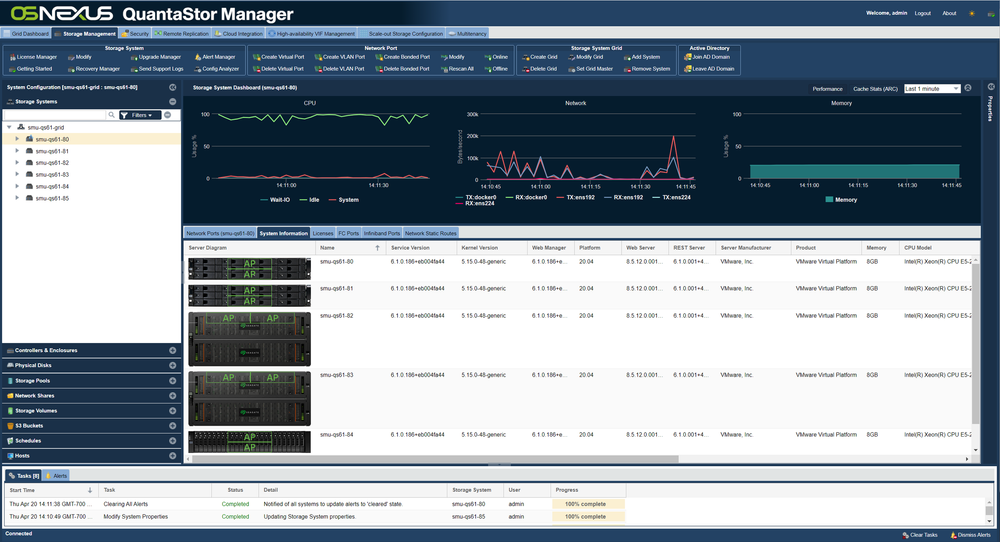Toggle the theme sun icon
The width and height of the screenshot is (1000, 542).
(972, 13)
